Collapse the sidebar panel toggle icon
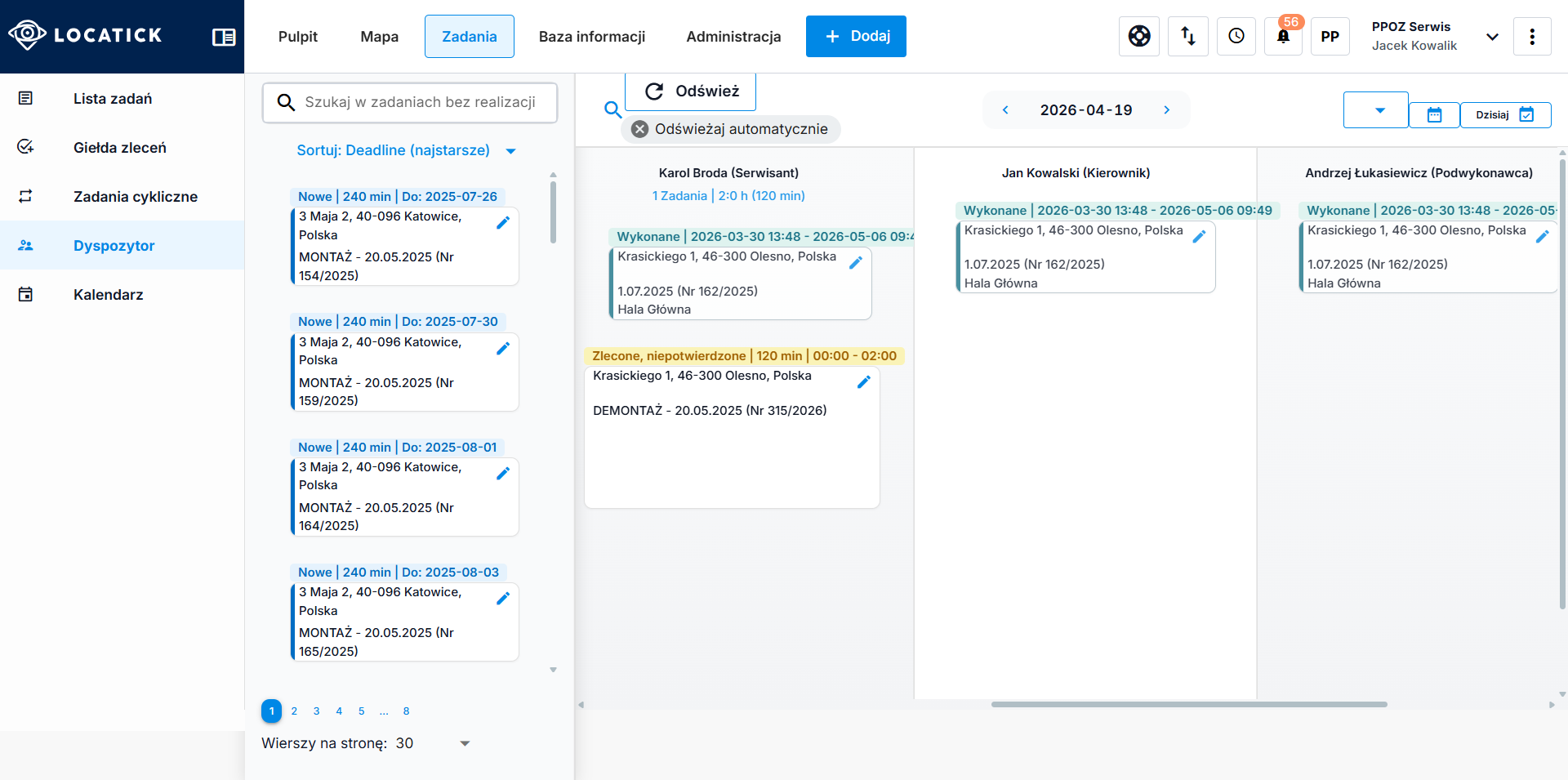The width and height of the screenshot is (1568, 780). (x=224, y=37)
